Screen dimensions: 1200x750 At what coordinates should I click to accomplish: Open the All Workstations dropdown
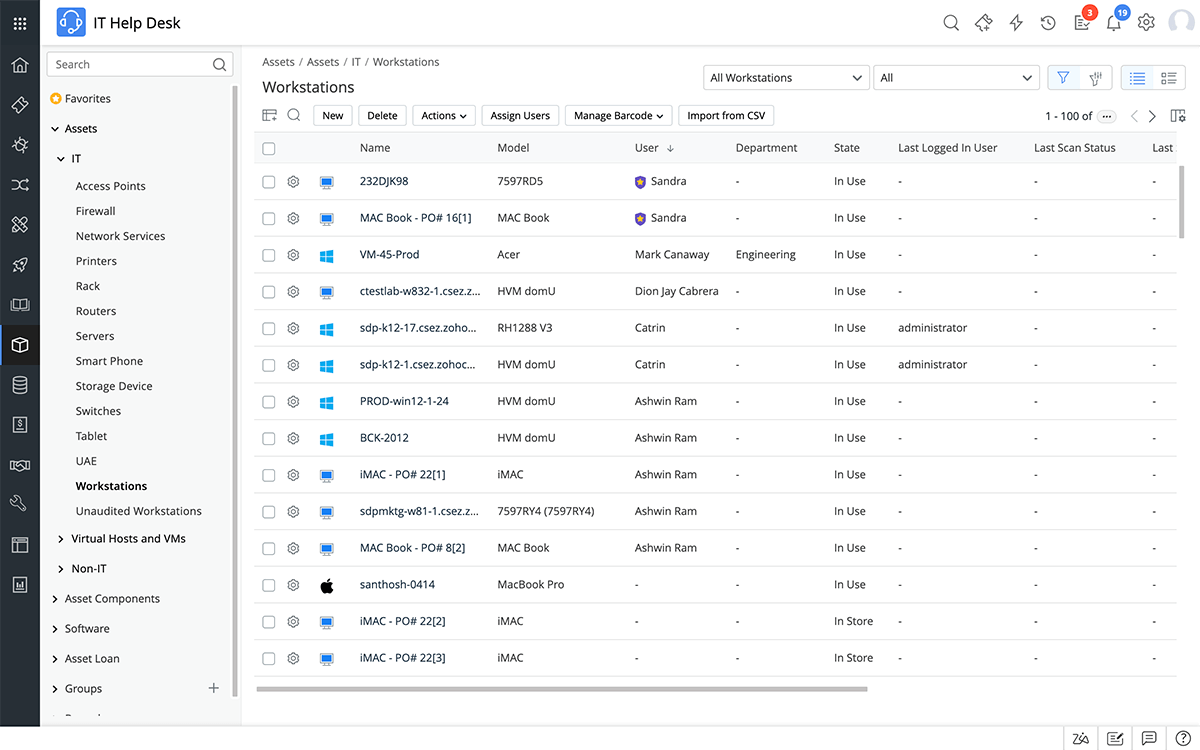786,77
